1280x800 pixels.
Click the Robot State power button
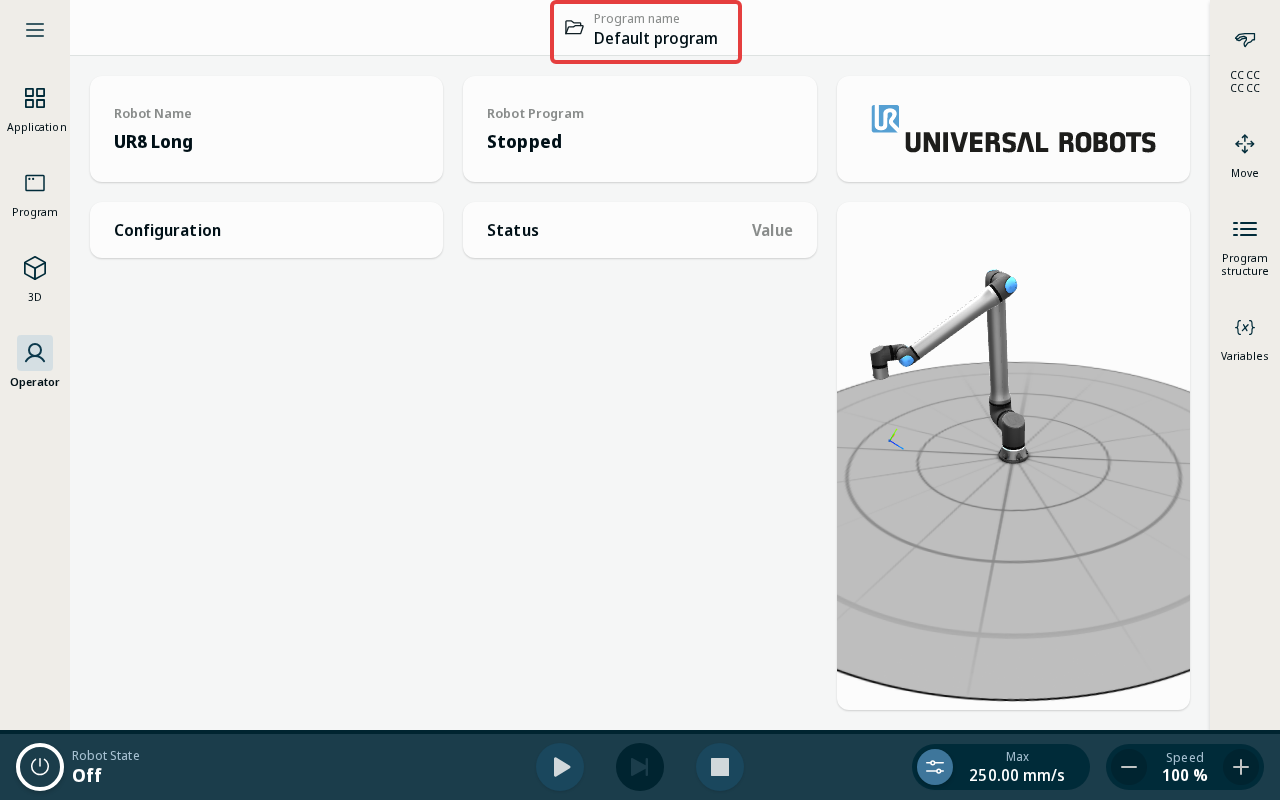(x=40, y=767)
